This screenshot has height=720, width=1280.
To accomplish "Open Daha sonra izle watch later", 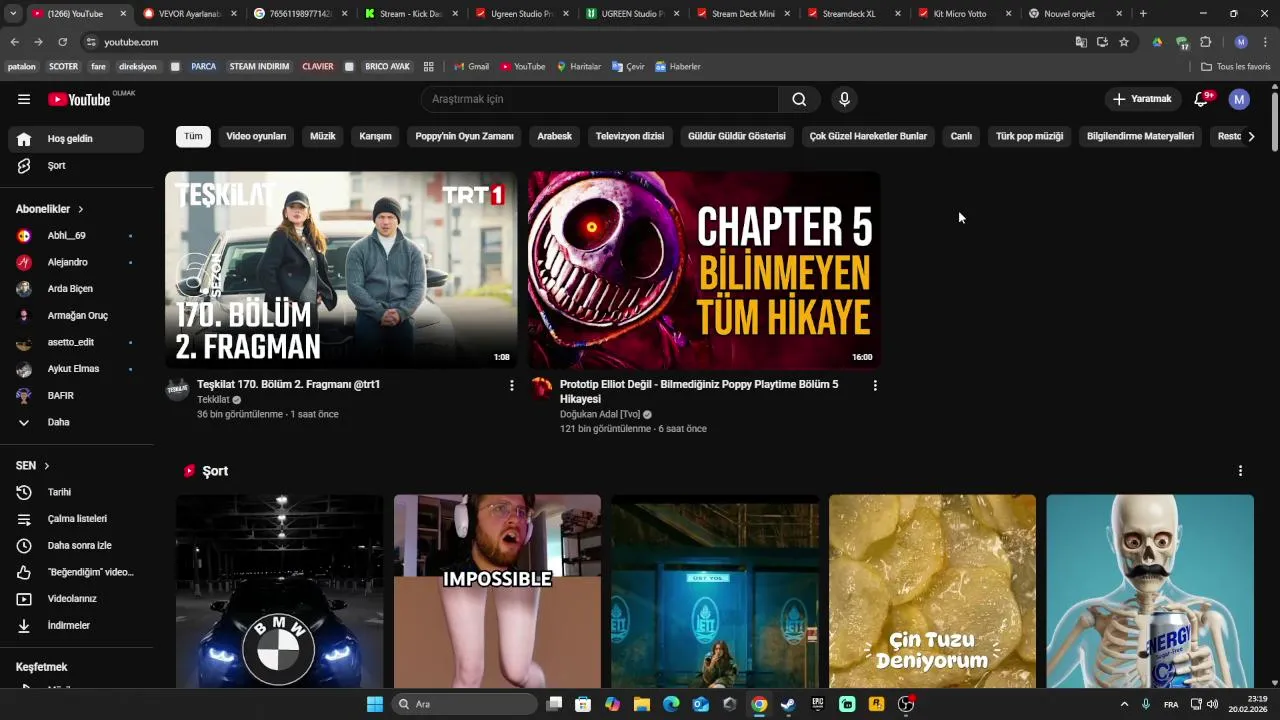I will click(76, 545).
